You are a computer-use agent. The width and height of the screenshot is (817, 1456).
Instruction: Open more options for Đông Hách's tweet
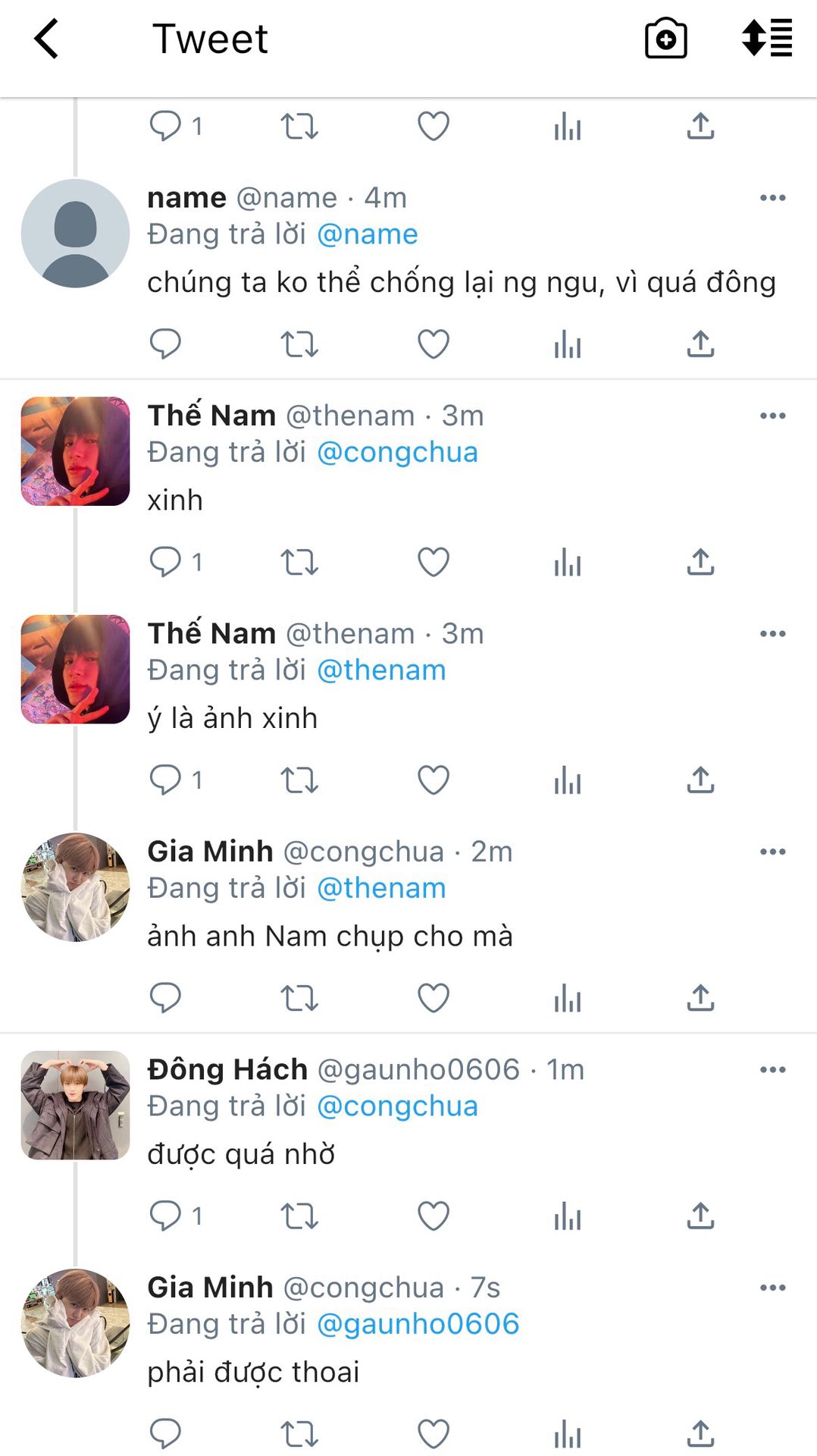coord(772,1069)
